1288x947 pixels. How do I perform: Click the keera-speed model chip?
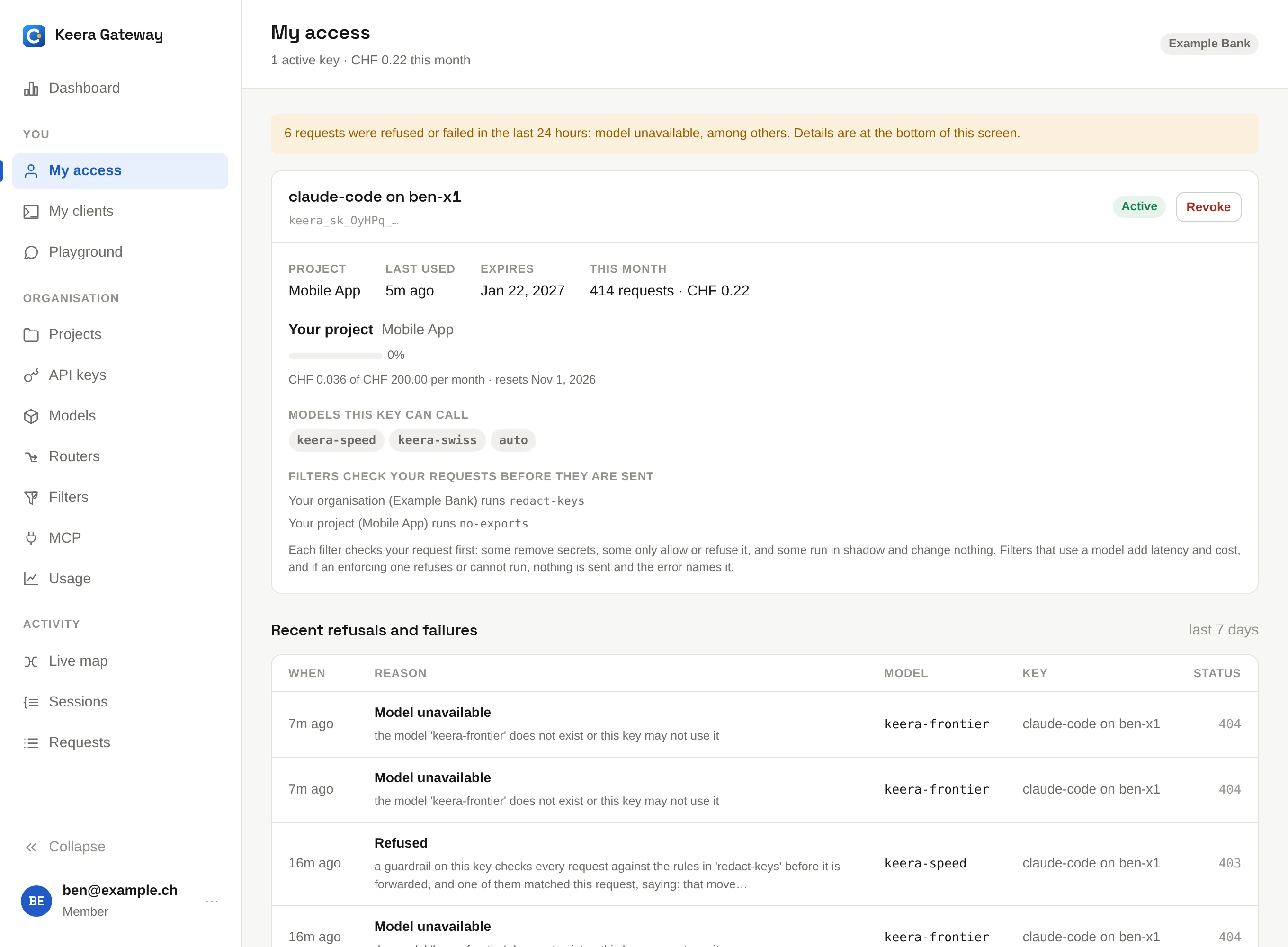pos(337,440)
